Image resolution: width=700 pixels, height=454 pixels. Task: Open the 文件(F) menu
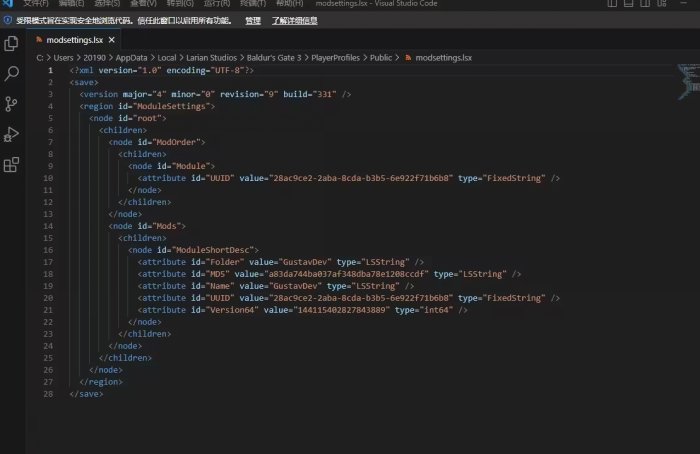click(37, 4)
